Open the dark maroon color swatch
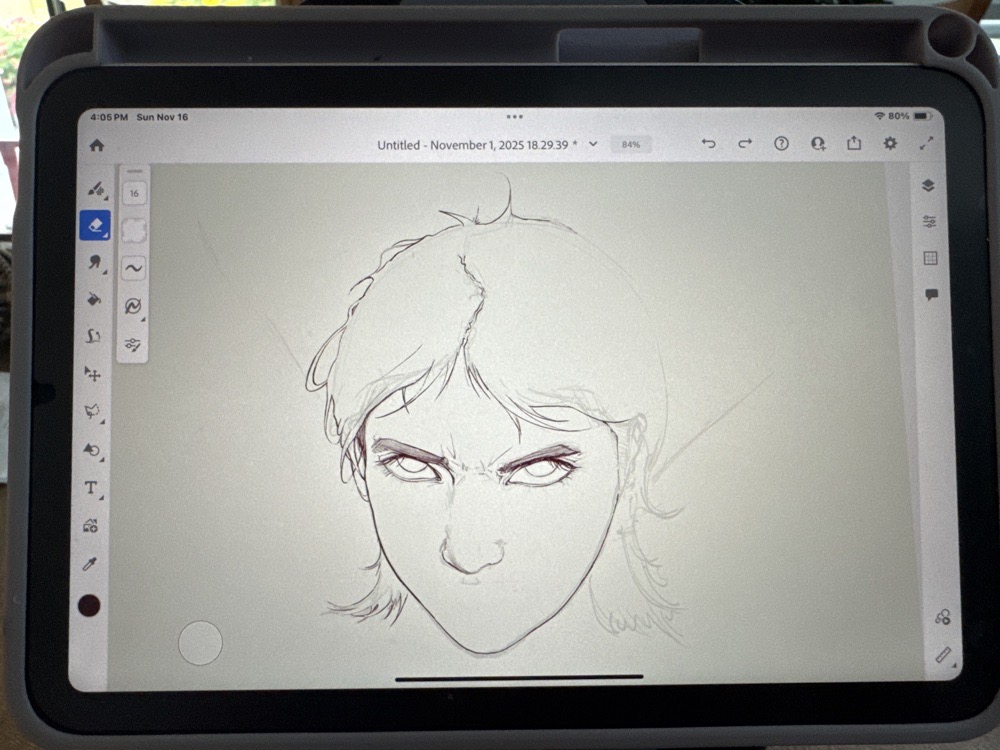This screenshot has height=750, width=1000. [90, 605]
